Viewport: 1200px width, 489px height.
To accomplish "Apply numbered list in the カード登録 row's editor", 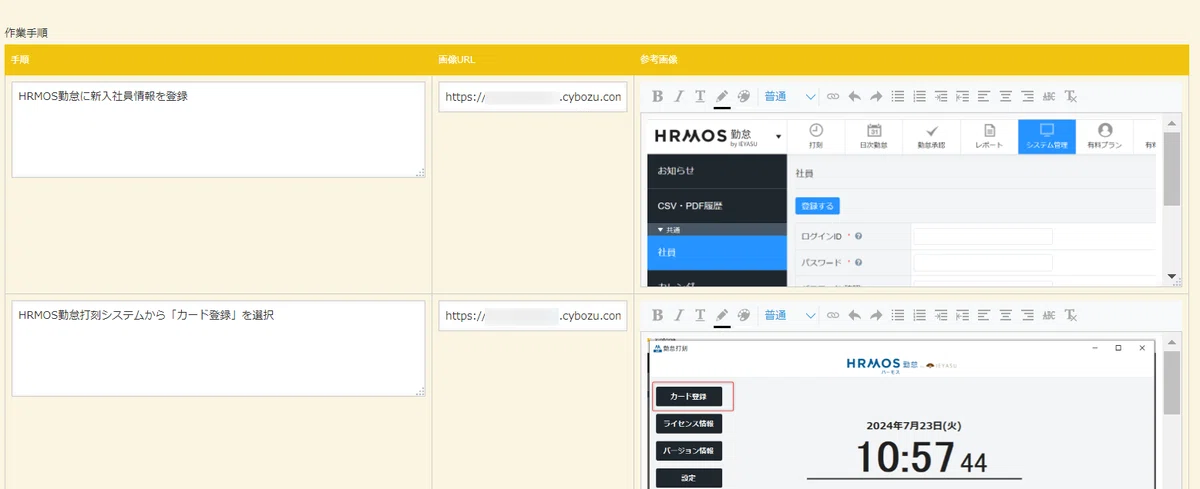I will (x=920, y=315).
